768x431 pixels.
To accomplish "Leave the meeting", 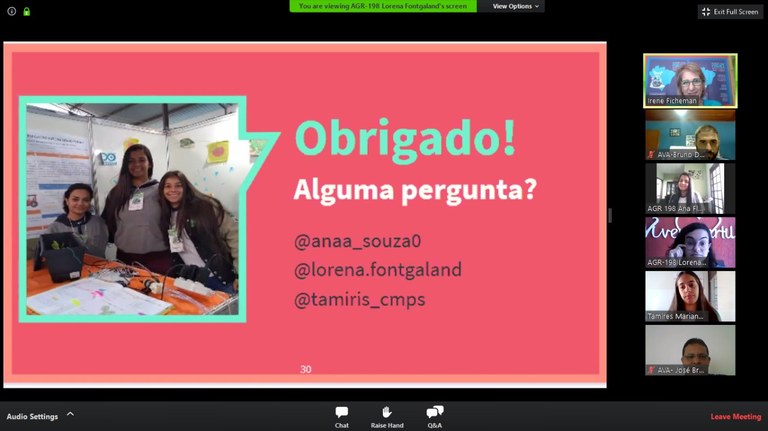I will [735, 416].
